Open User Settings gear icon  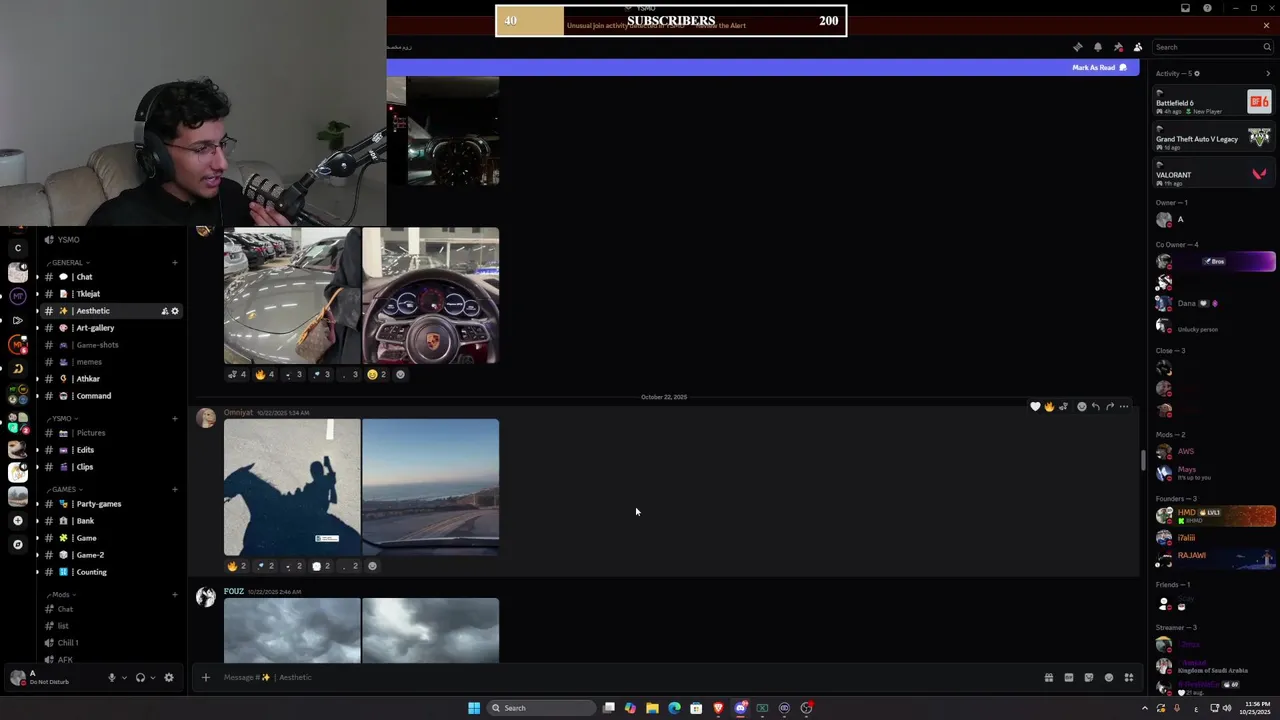[x=168, y=677]
